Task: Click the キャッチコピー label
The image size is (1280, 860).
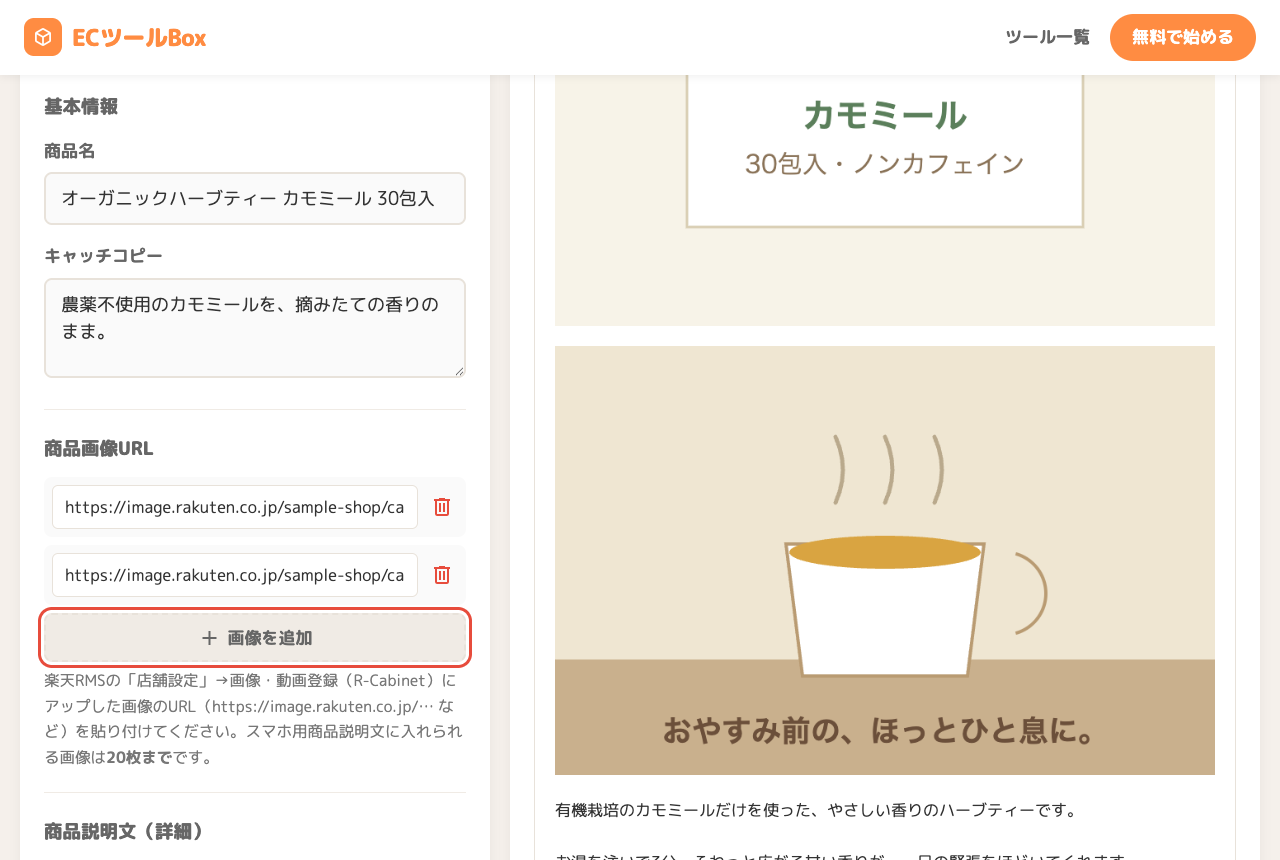Action: (x=103, y=255)
